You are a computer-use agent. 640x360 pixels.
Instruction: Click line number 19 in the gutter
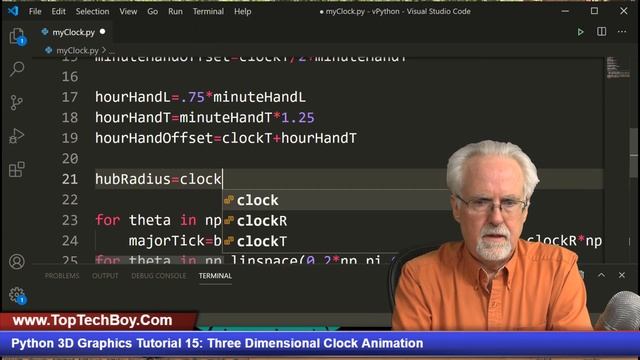70,138
